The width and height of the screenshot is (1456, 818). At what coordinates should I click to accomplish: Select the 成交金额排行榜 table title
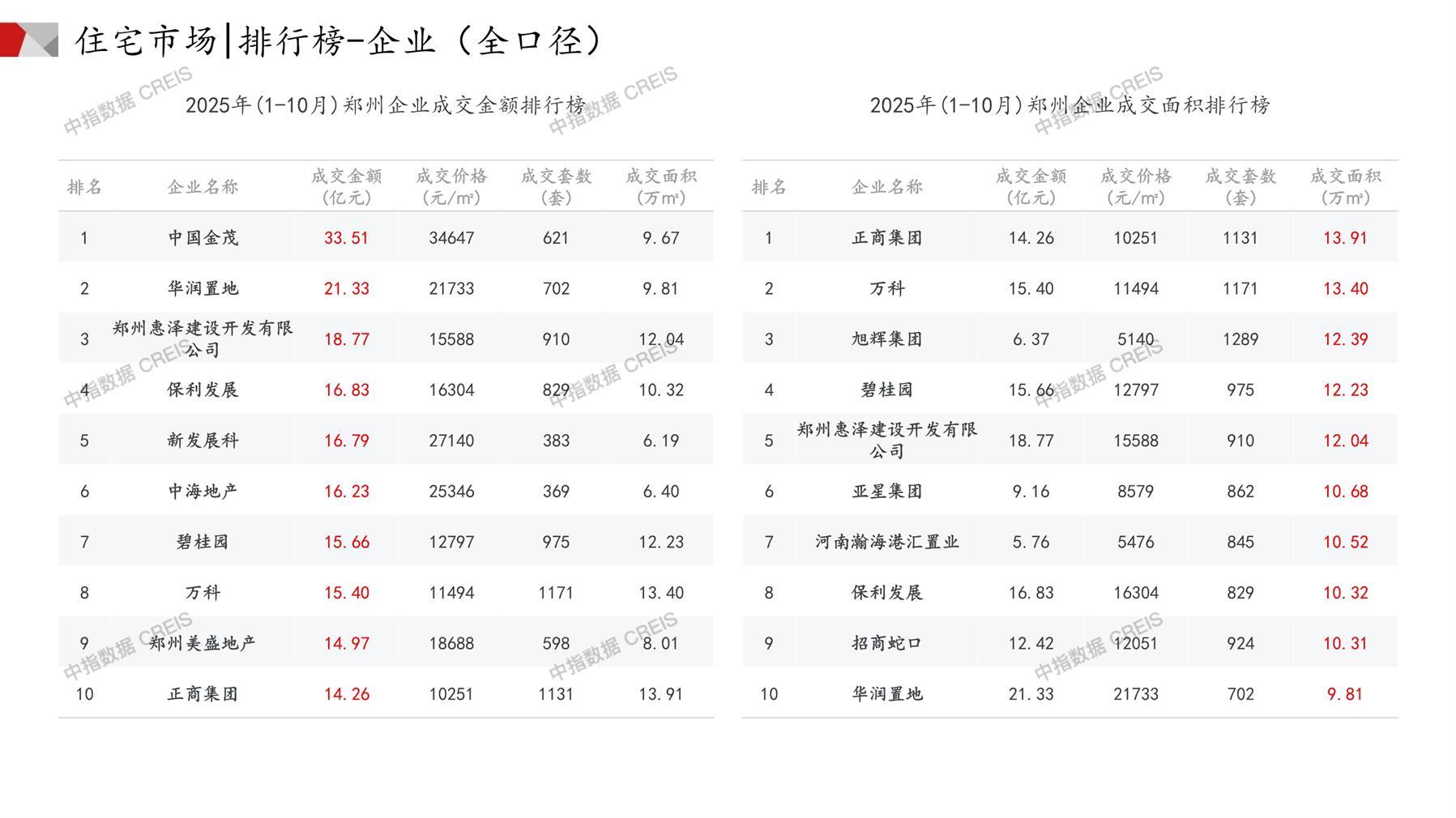(386, 105)
